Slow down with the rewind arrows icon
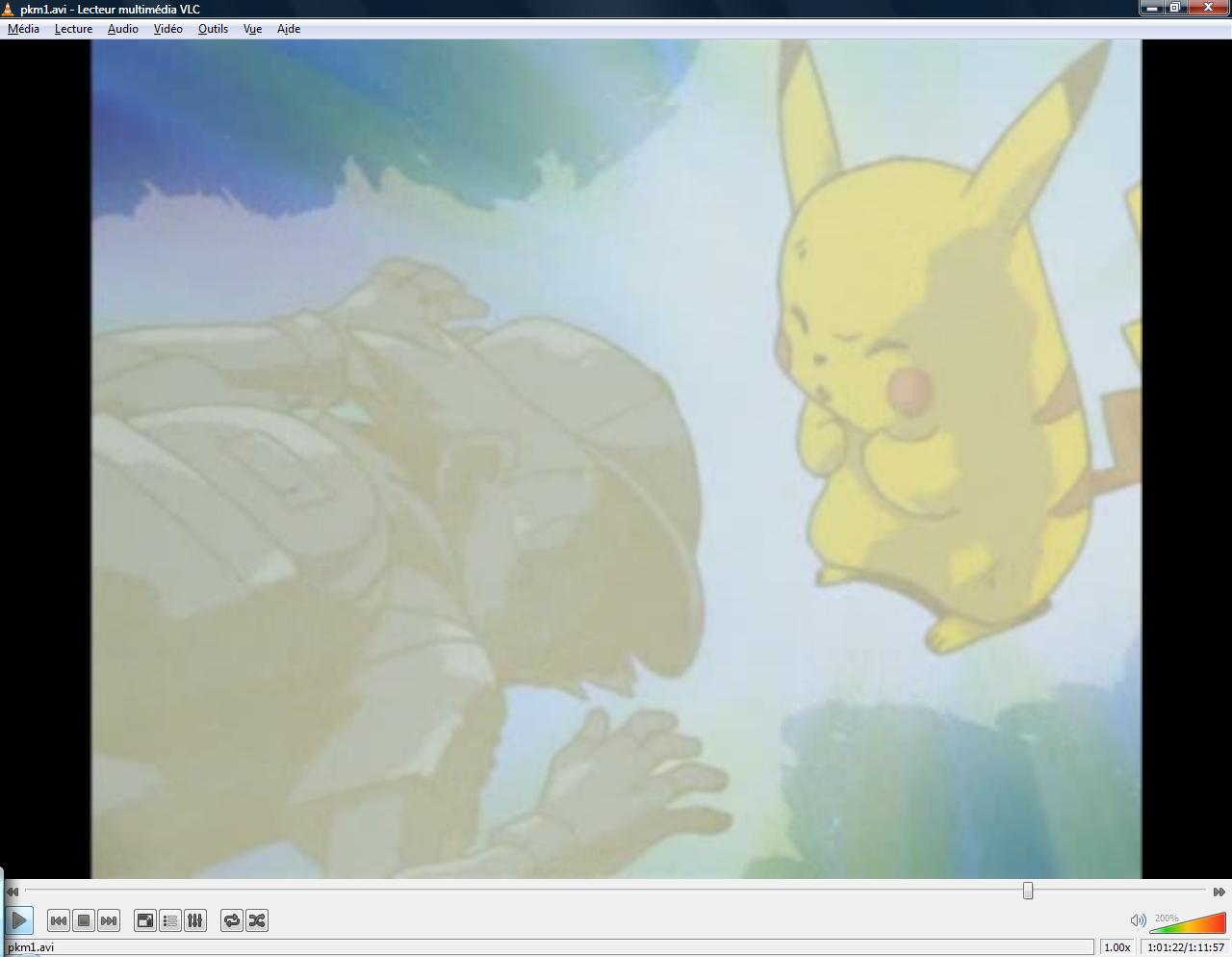Screen dimensions: 1232x957 pos(13,892)
